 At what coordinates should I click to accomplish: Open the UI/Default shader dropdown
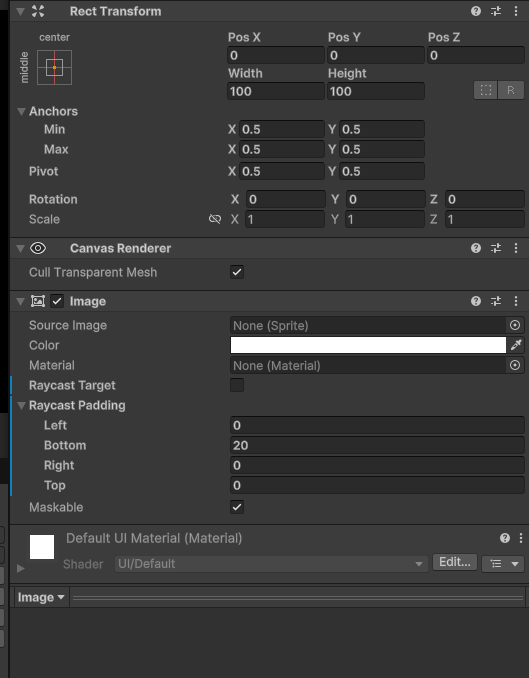click(x=271, y=564)
